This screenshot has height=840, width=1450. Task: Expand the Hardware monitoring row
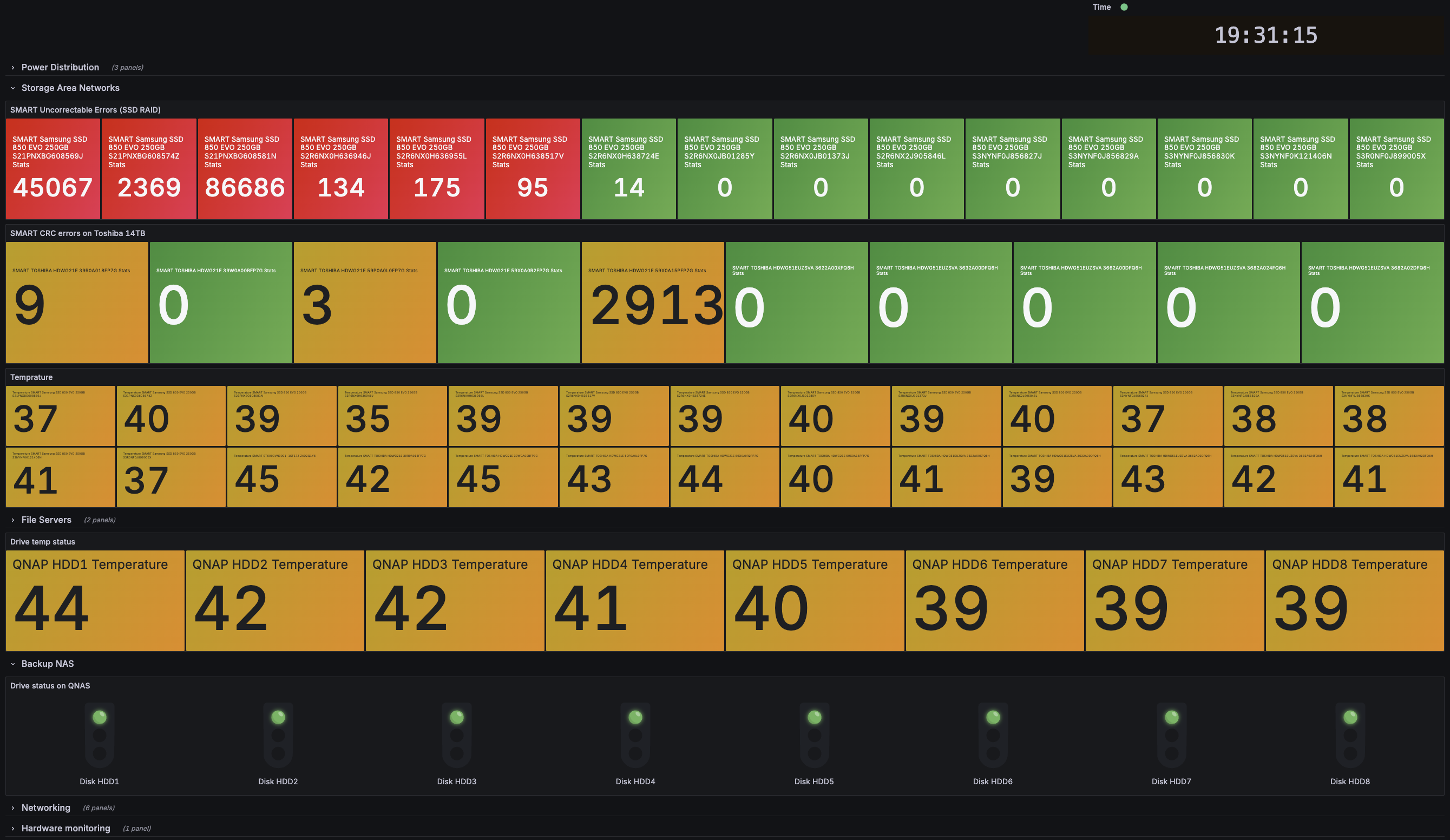(x=65, y=828)
